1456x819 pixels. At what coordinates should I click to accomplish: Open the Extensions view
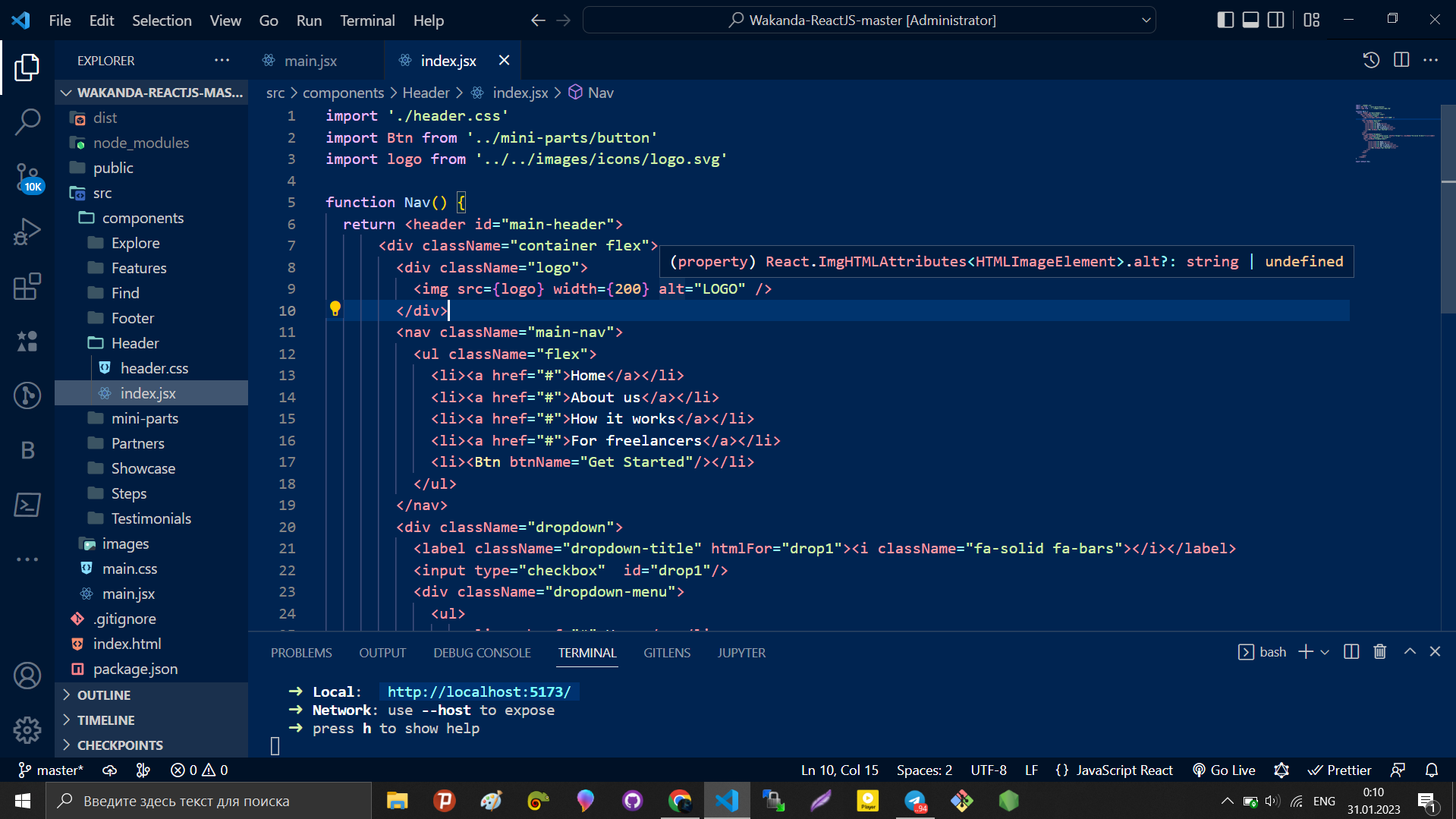pos(27,286)
